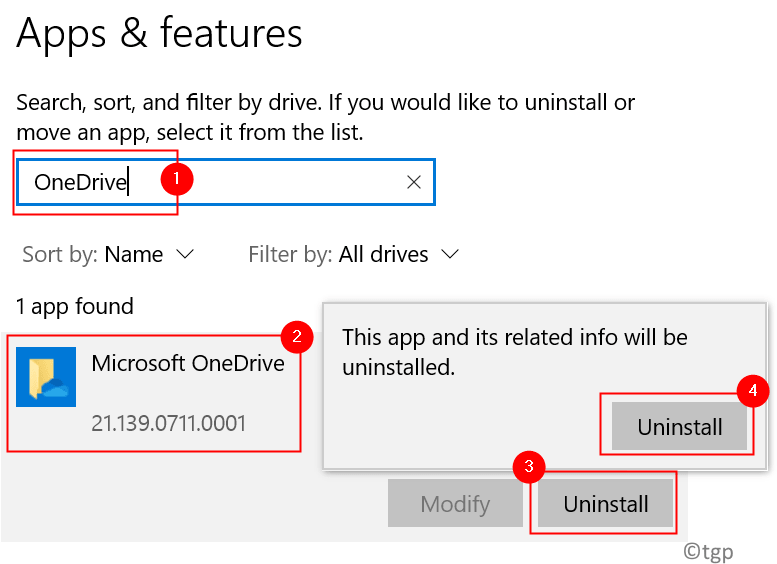Click the Apps & features heading
The width and height of the screenshot is (777, 564).
point(159,33)
